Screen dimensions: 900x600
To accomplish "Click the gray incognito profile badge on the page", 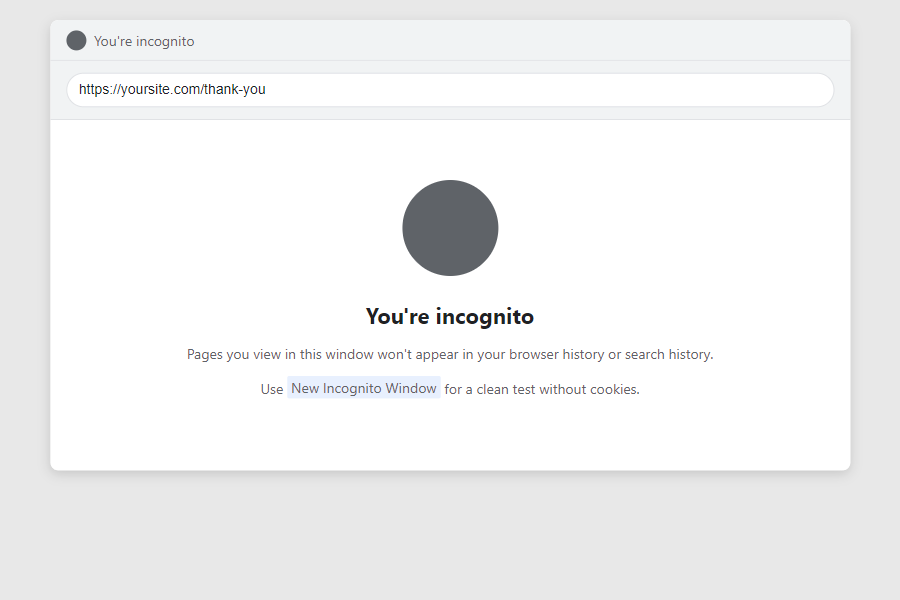I will coord(450,228).
